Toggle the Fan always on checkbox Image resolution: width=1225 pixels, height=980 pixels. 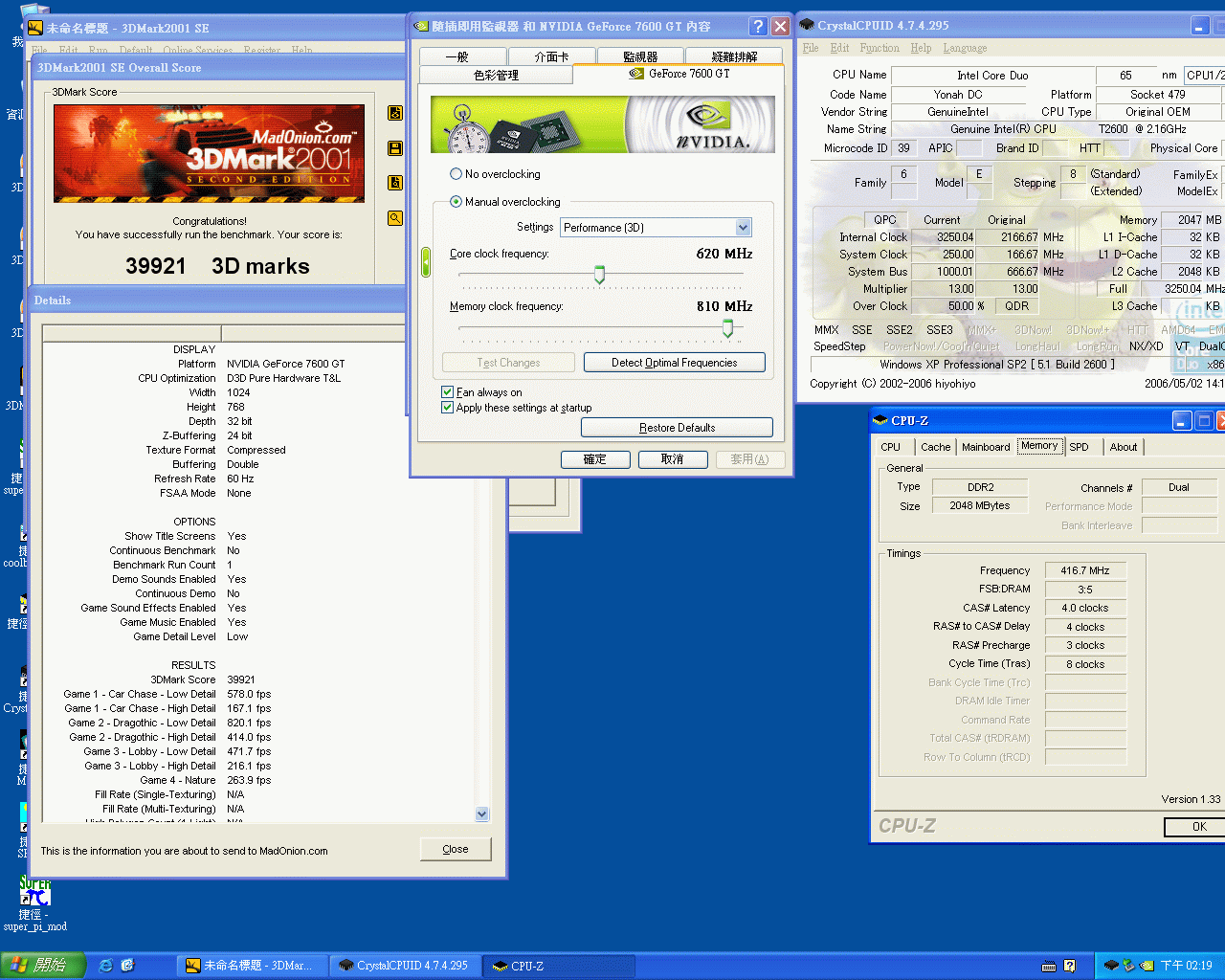pos(447,392)
